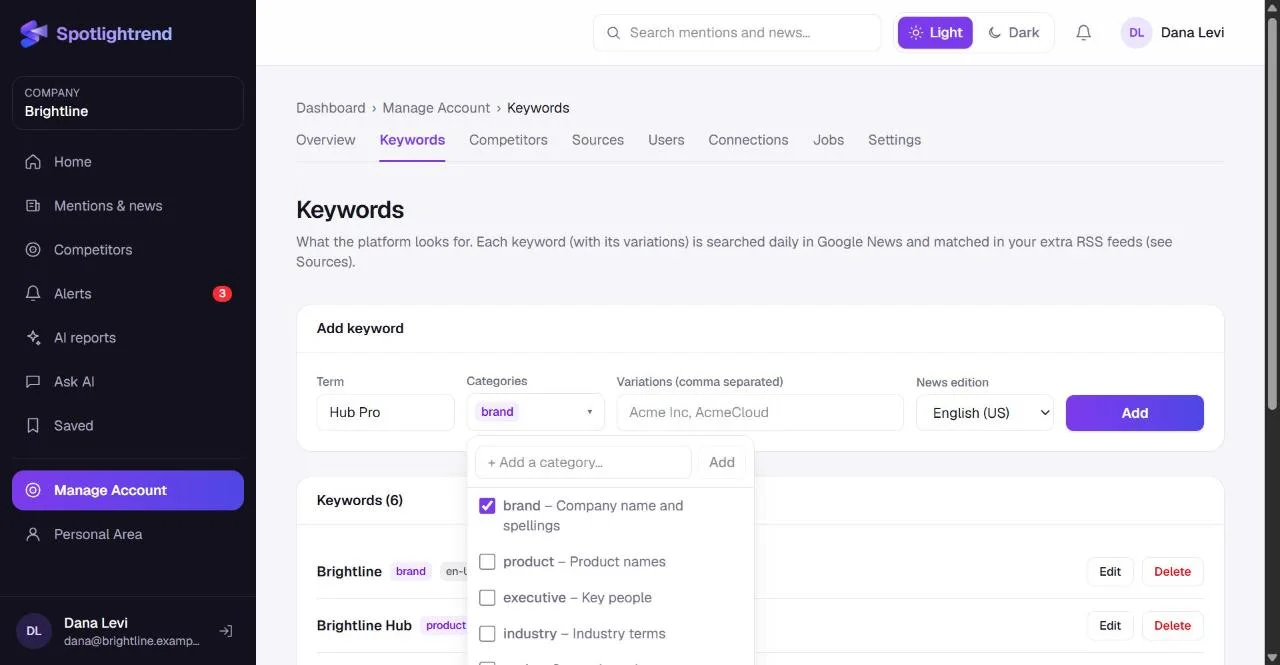Click the red Alerts badge showing 3

click(222, 294)
